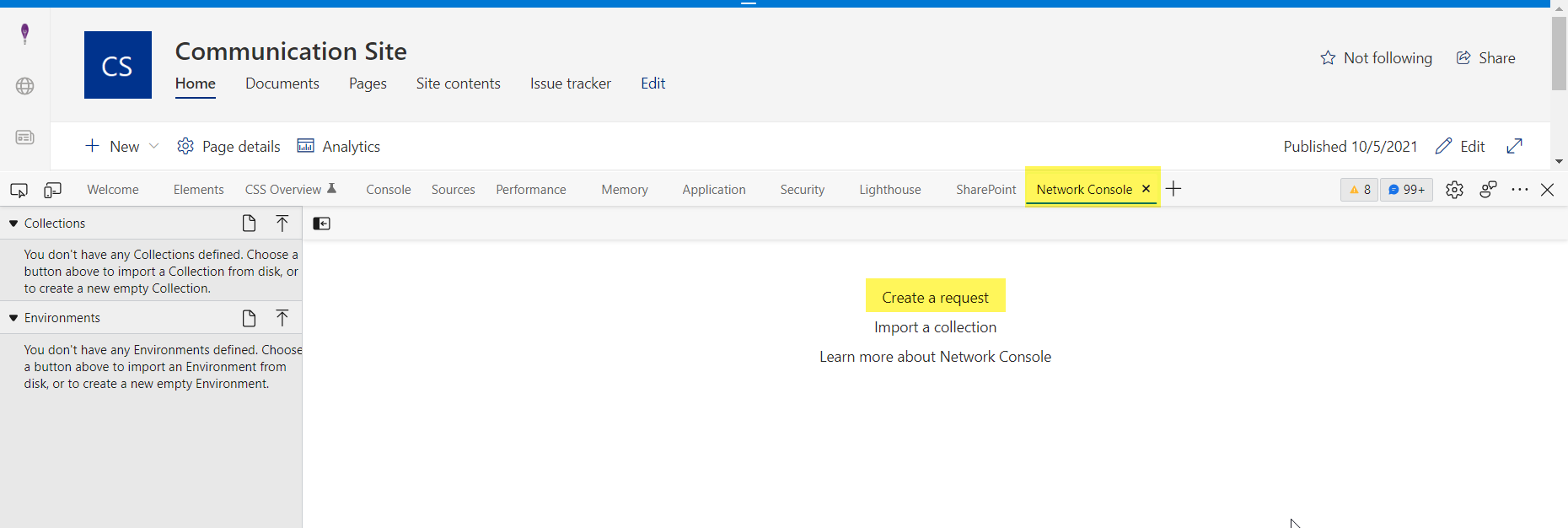The image size is (1568, 528).
Task: Close the Network Console tab
Action: (x=1146, y=189)
